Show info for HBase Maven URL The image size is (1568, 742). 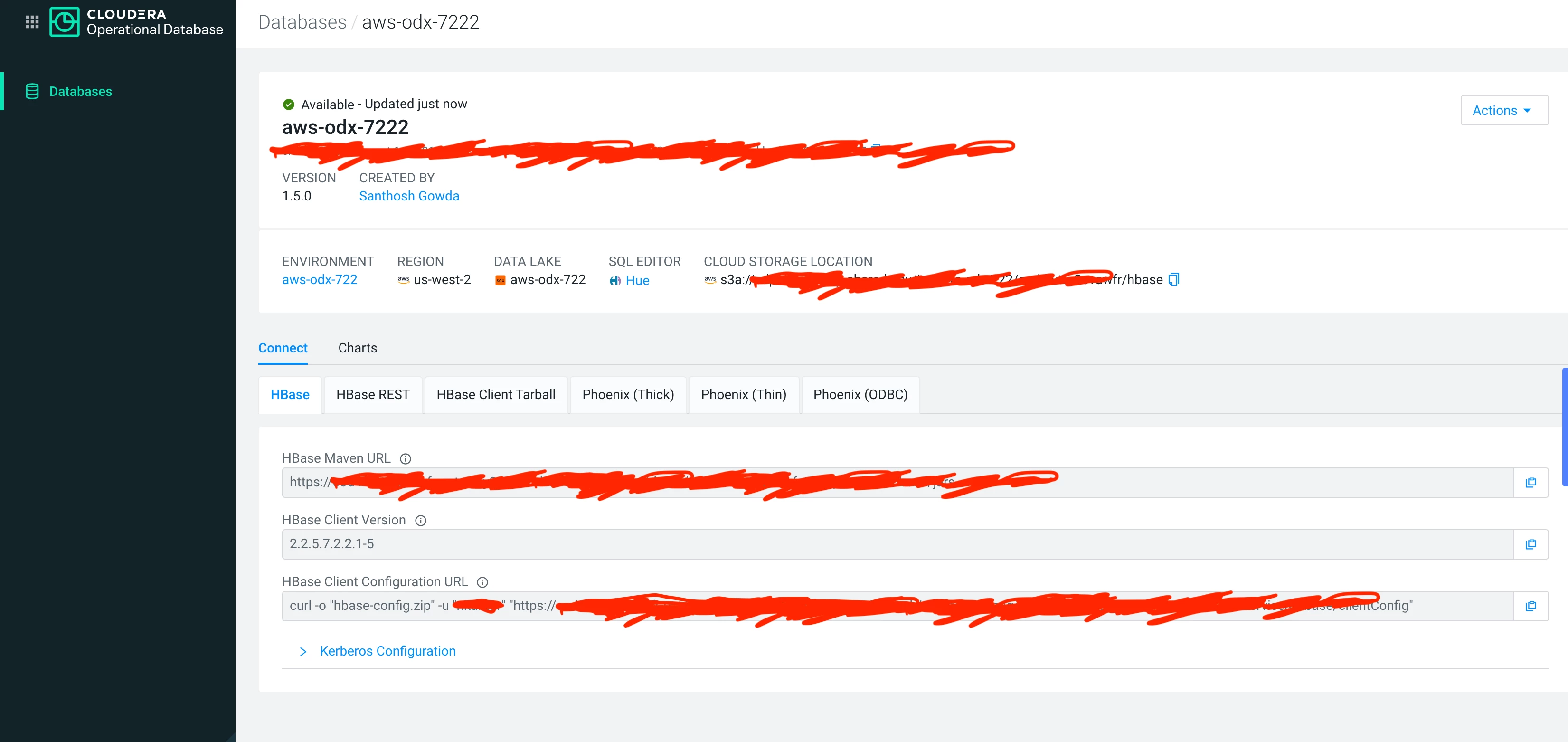point(406,459)
